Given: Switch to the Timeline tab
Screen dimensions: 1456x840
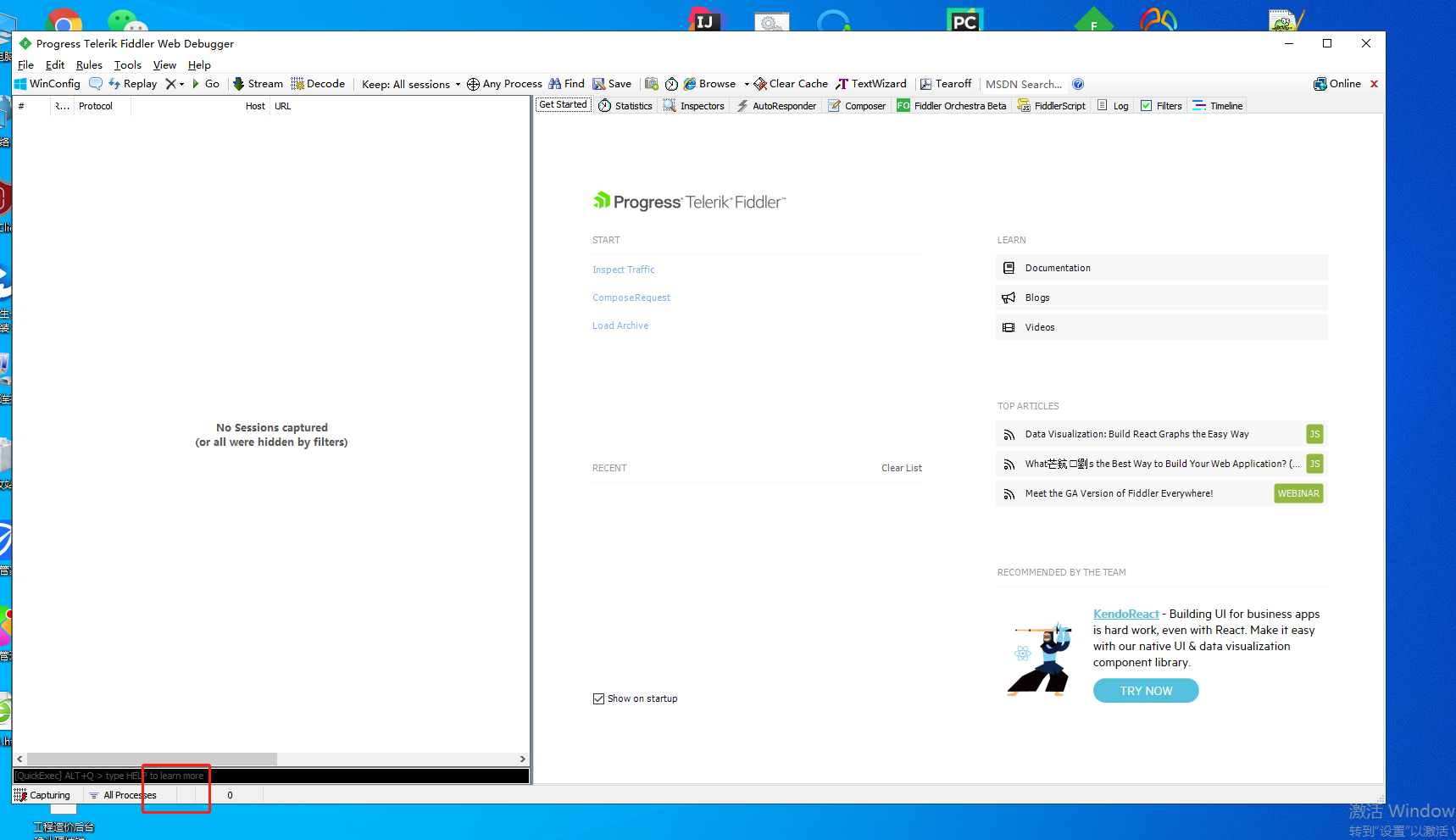Looking at the screenshot, I should click(x=1218, y=106).
